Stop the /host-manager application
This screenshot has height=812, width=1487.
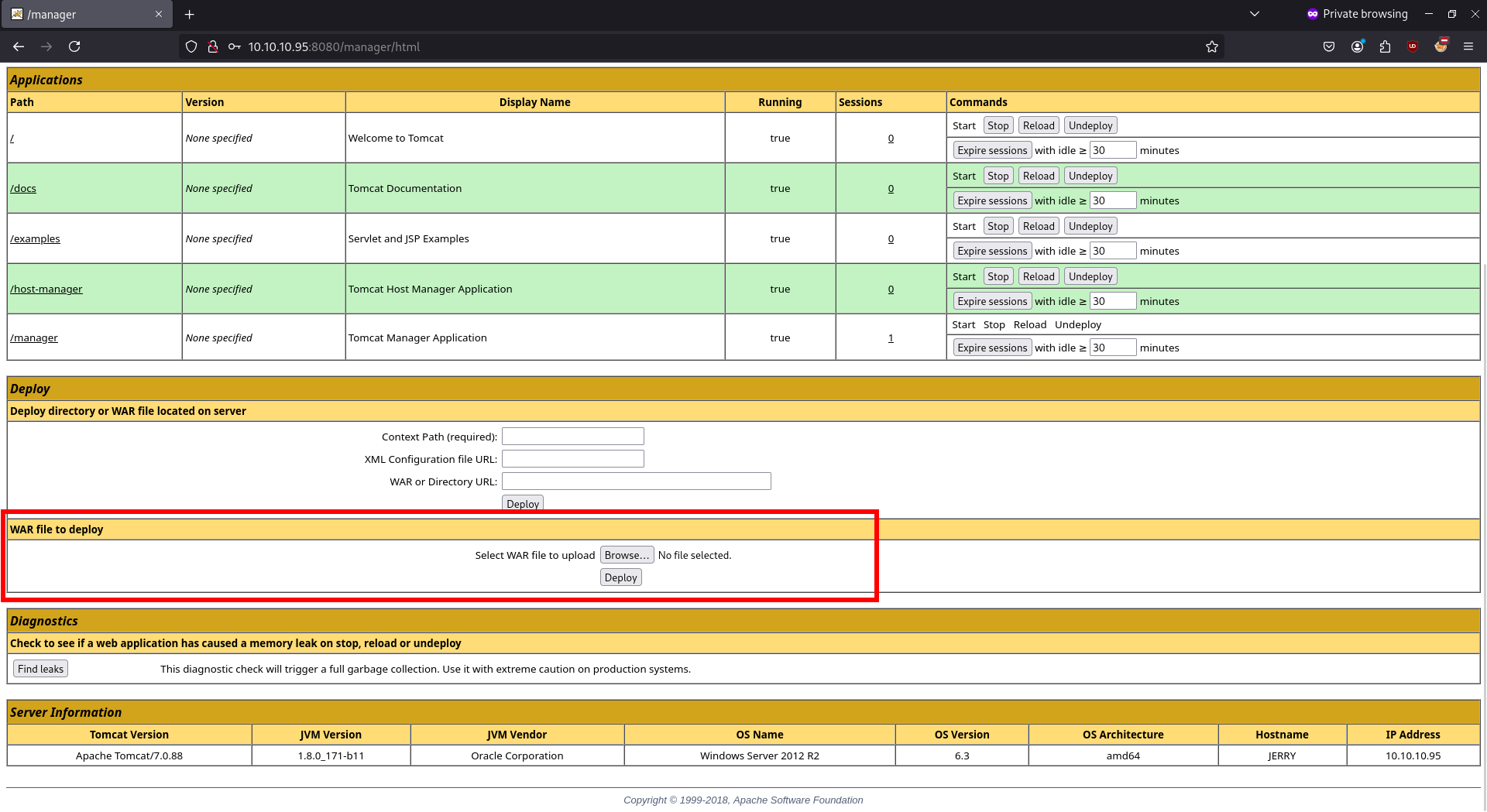998,276
